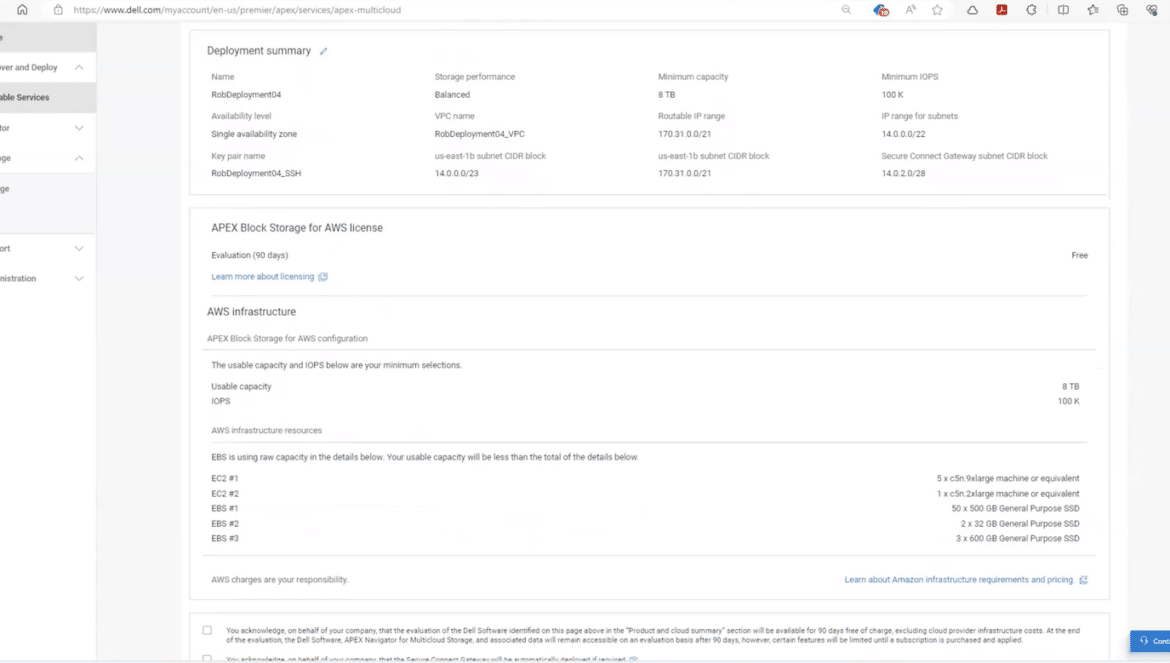
Task: Click the Evaluation (90 days) license text
Action: pyautogui.click(x=249, y=255)
